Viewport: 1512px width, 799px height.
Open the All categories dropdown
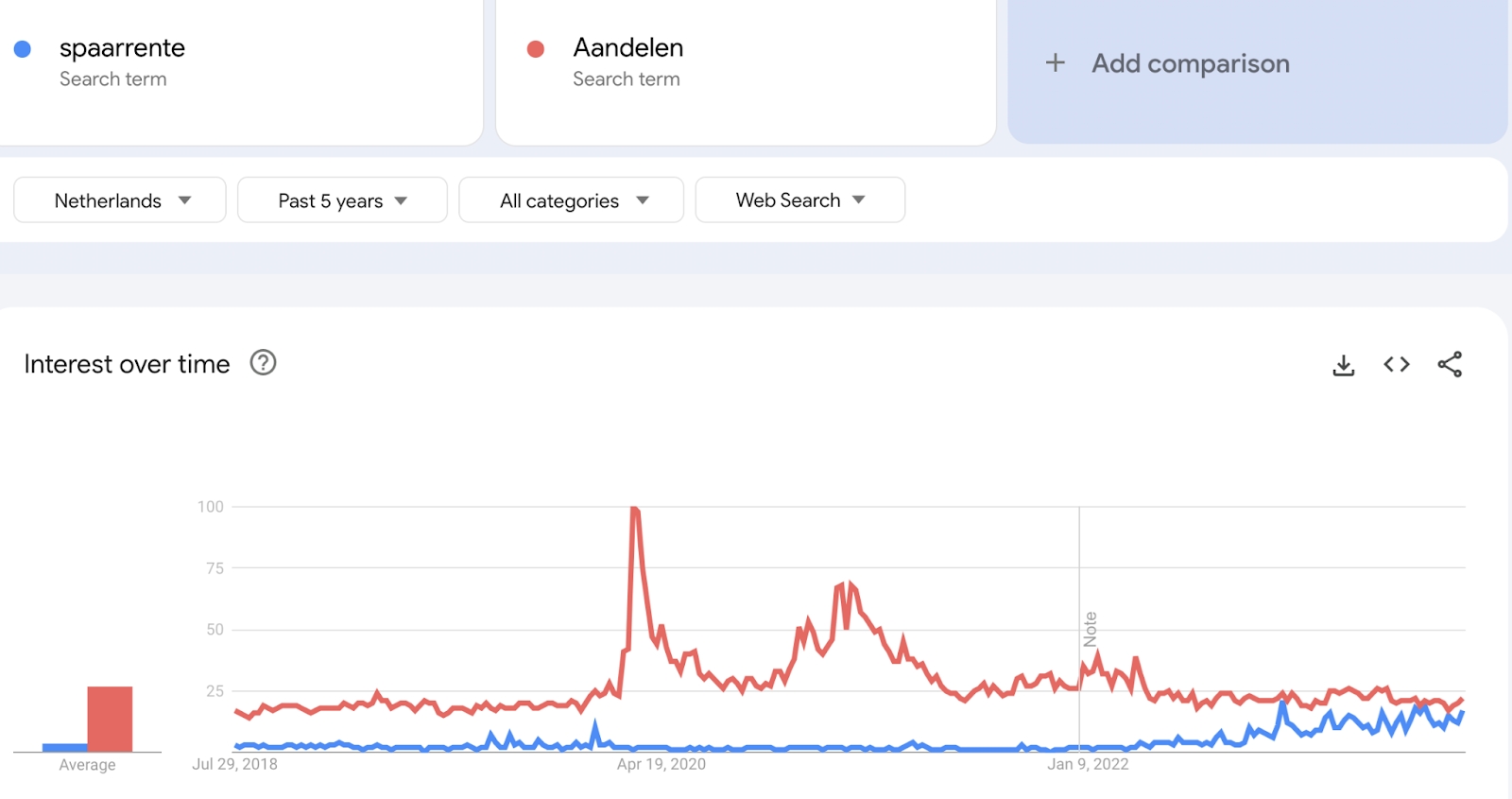tap(572, 200)
